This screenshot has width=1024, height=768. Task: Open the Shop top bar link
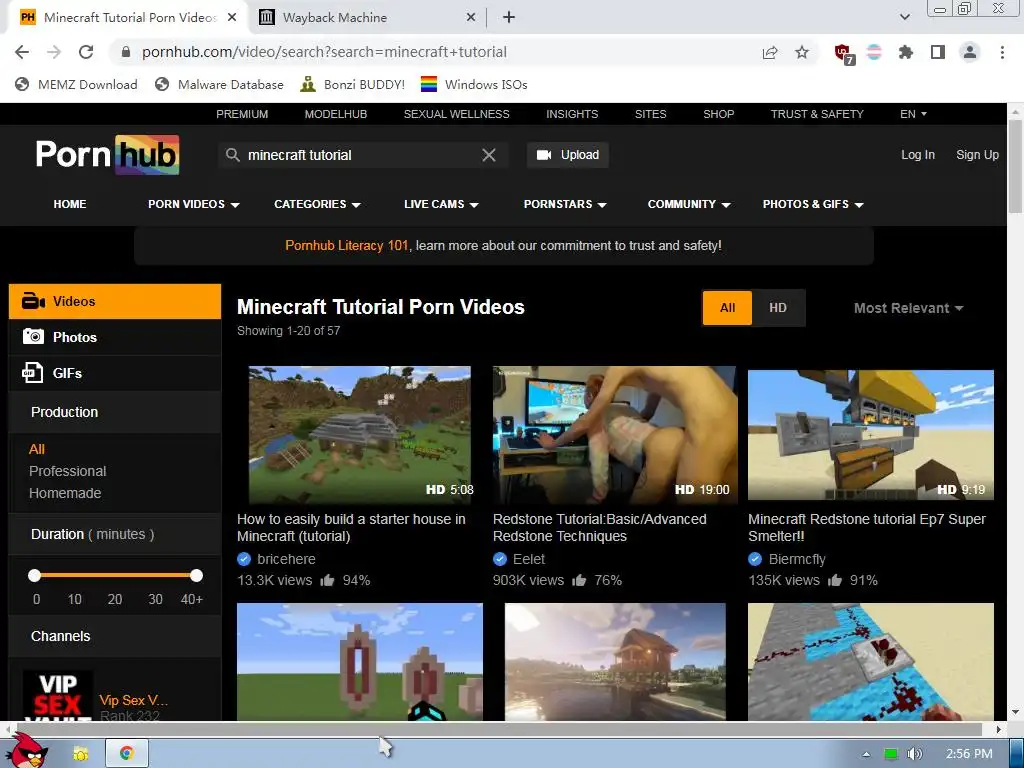(718, 114)
